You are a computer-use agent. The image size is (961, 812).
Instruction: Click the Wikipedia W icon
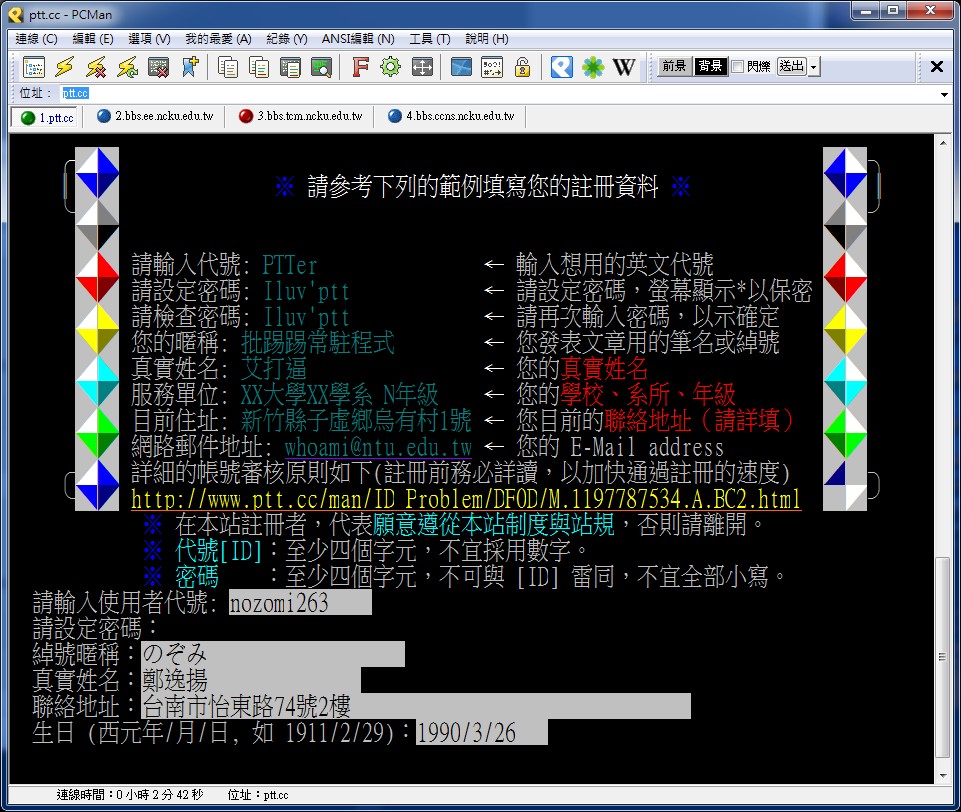point(624,67)
